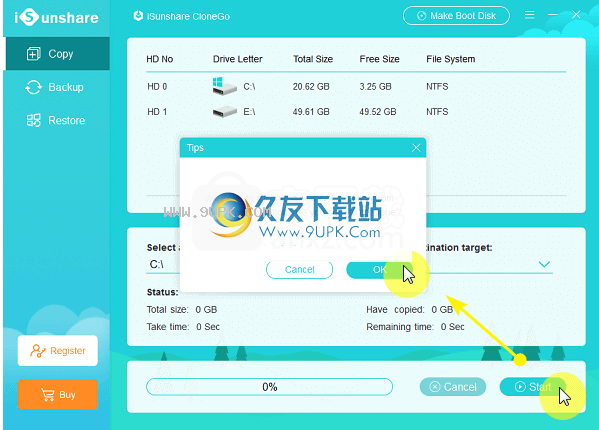The image size is (599, 430).
Task: Click the Total size 0 GB text
Action: click(182, 310)
